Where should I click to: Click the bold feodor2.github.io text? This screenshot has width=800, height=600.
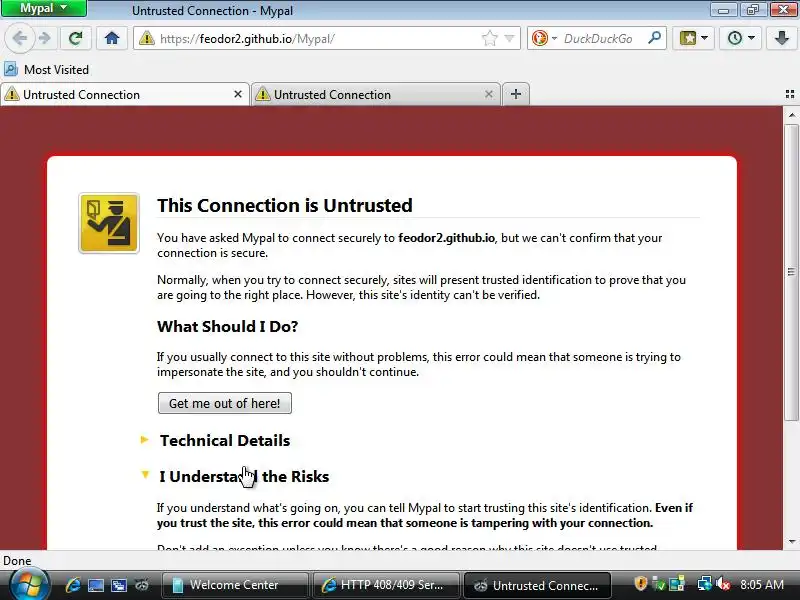tap(446, 238)
